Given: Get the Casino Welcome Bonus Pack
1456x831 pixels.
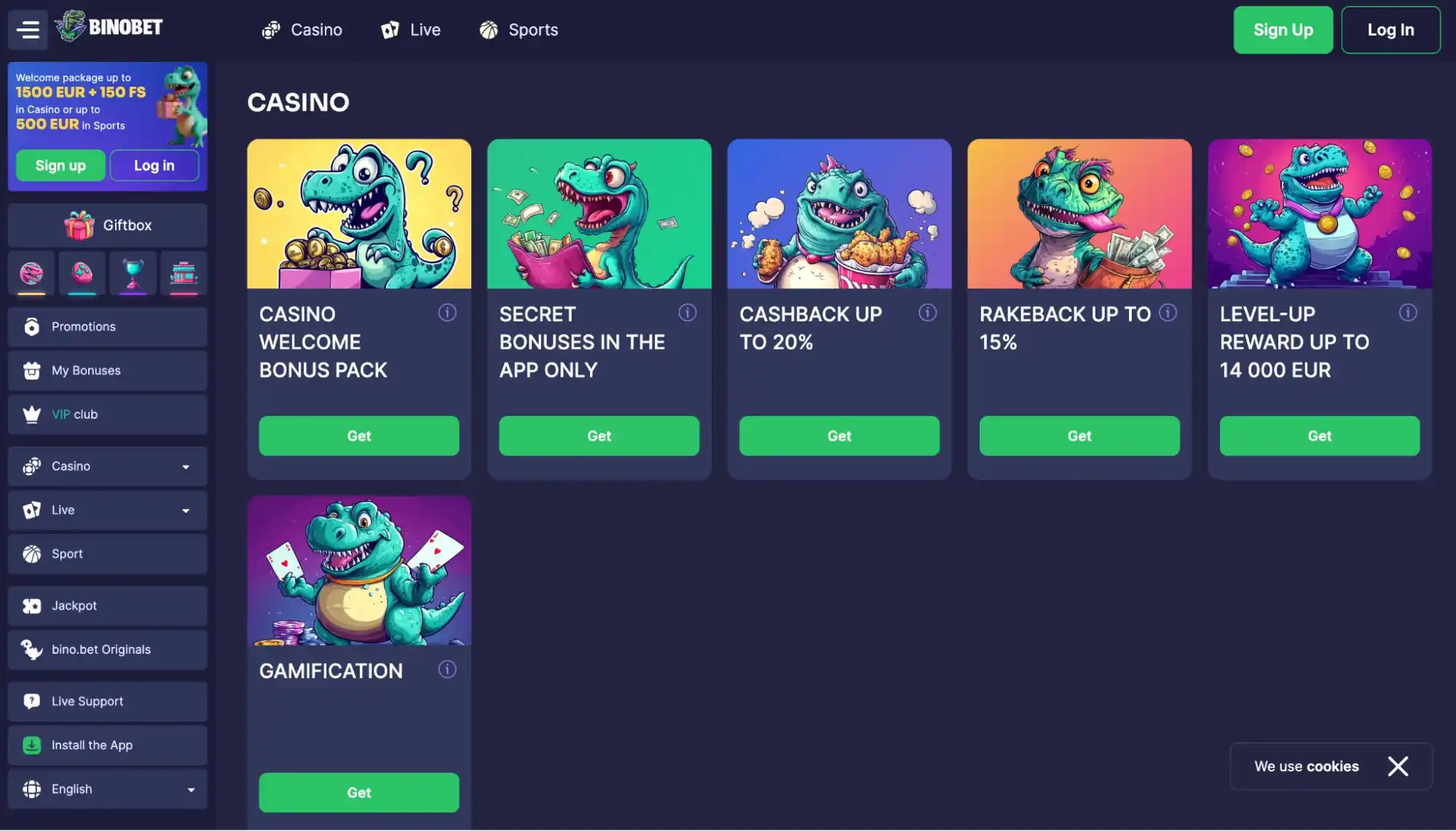Looking at the screenshot, I should coord(359,436).
